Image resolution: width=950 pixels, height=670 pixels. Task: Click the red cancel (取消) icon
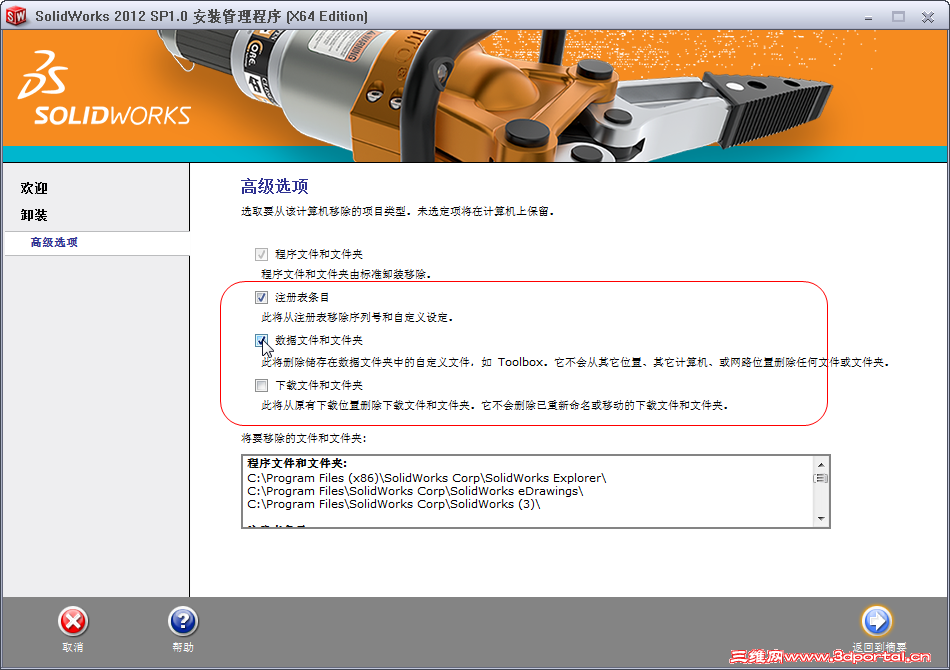coord(73,622)
